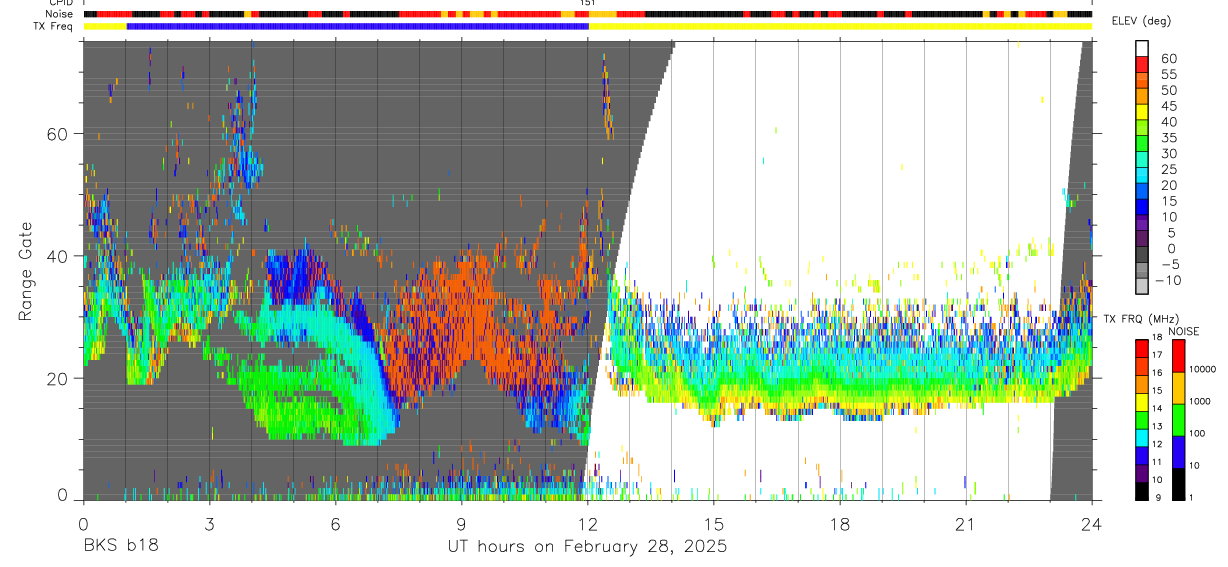Click the 'TX FRQ (MHz)' legend title
The image size is (1228, 567).
[1141, 319]
